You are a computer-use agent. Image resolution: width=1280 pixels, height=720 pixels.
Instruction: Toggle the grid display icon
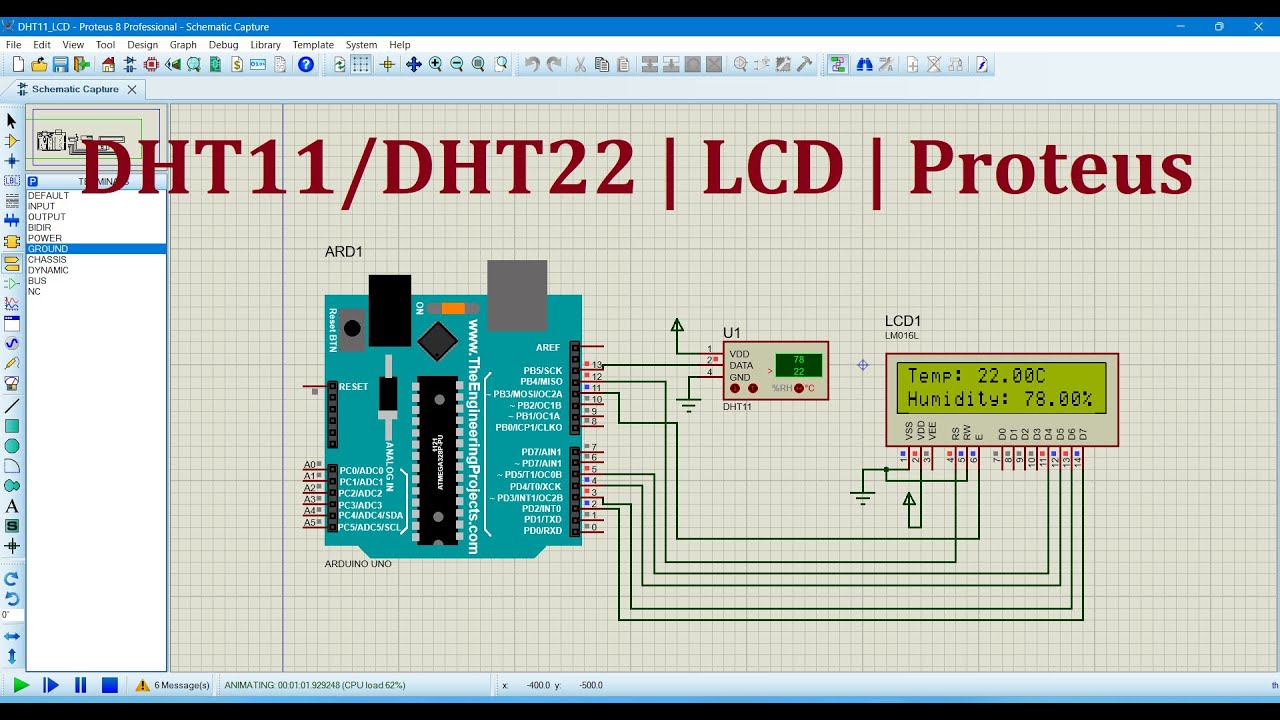[361, 64]
